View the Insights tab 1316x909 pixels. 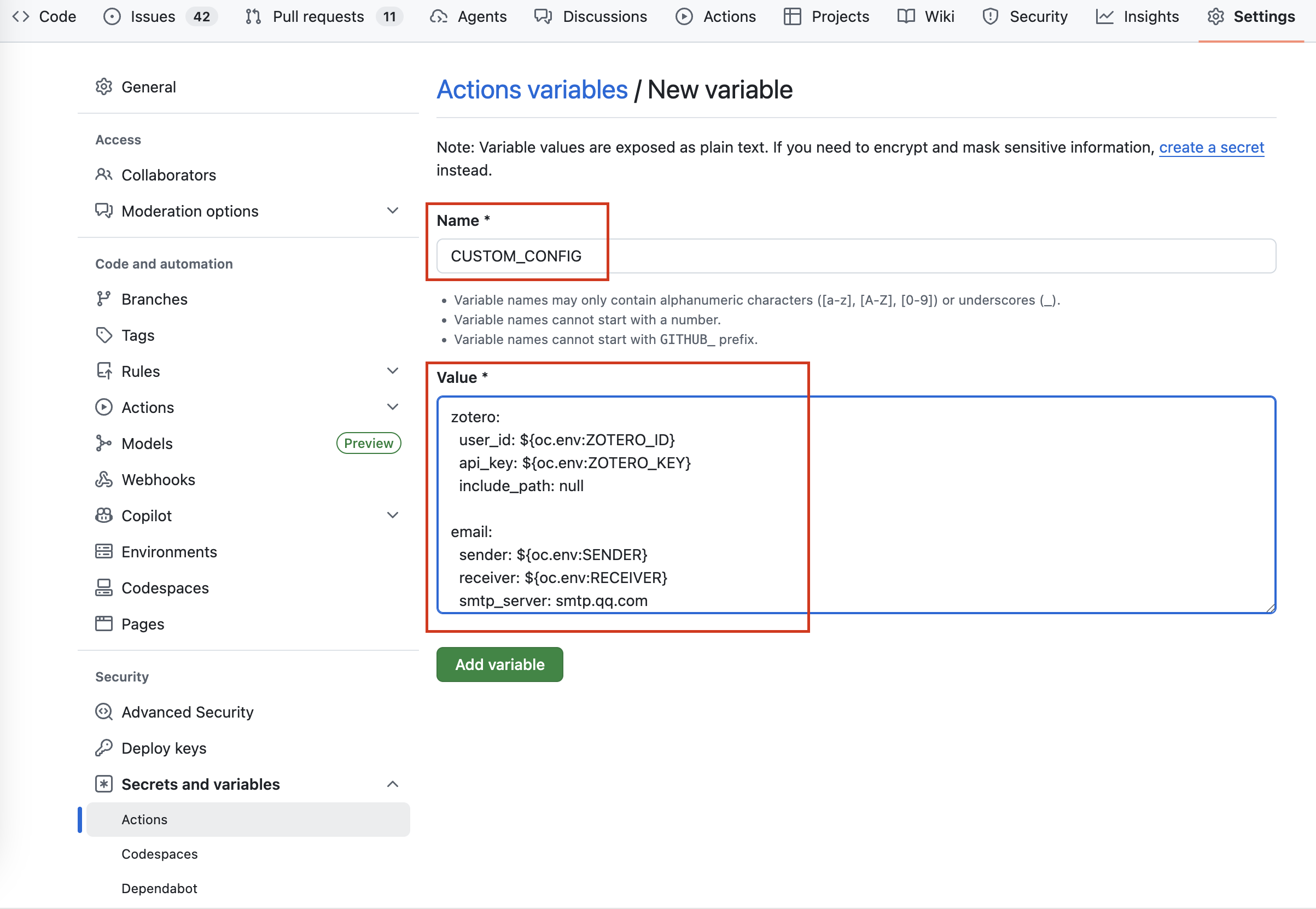tap(1137, 16)
